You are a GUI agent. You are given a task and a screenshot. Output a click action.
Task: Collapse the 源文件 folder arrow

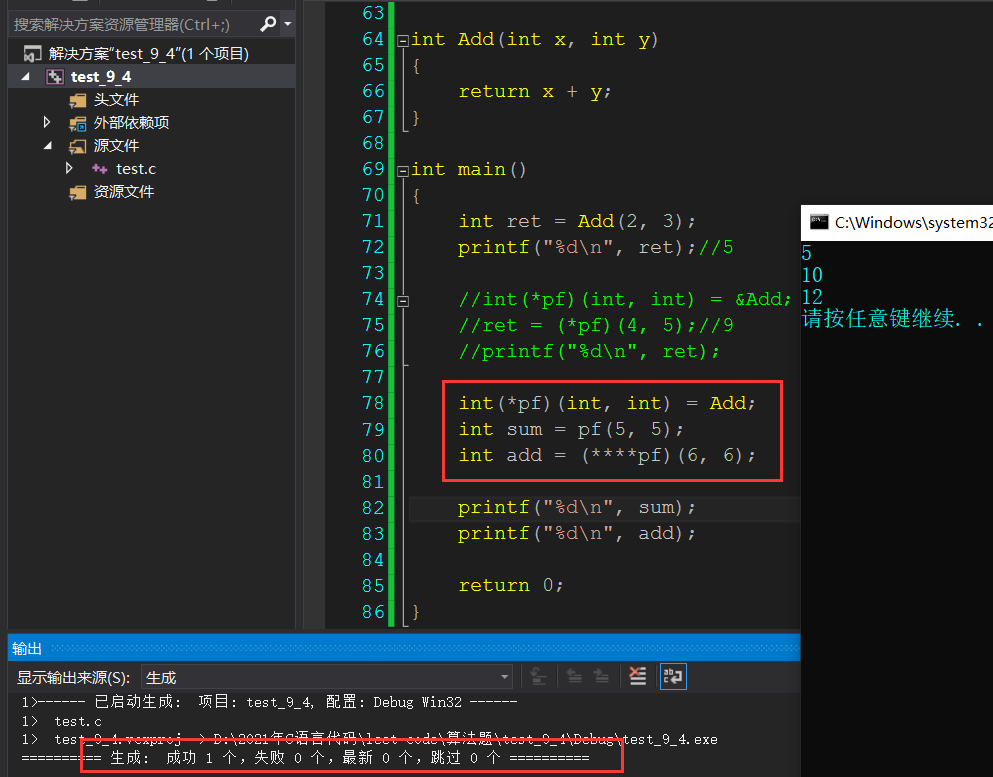click(48, 146)
